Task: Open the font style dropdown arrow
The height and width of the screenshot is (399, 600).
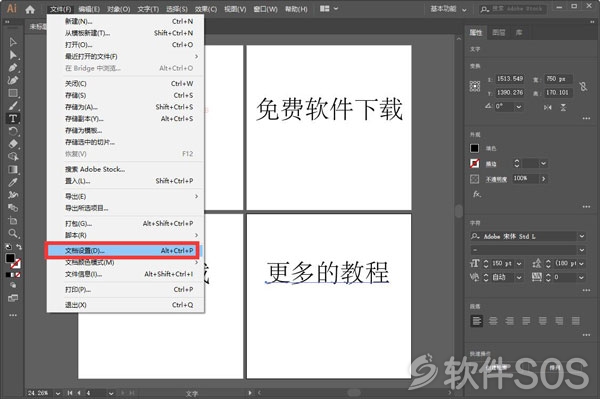Action: 582,250
